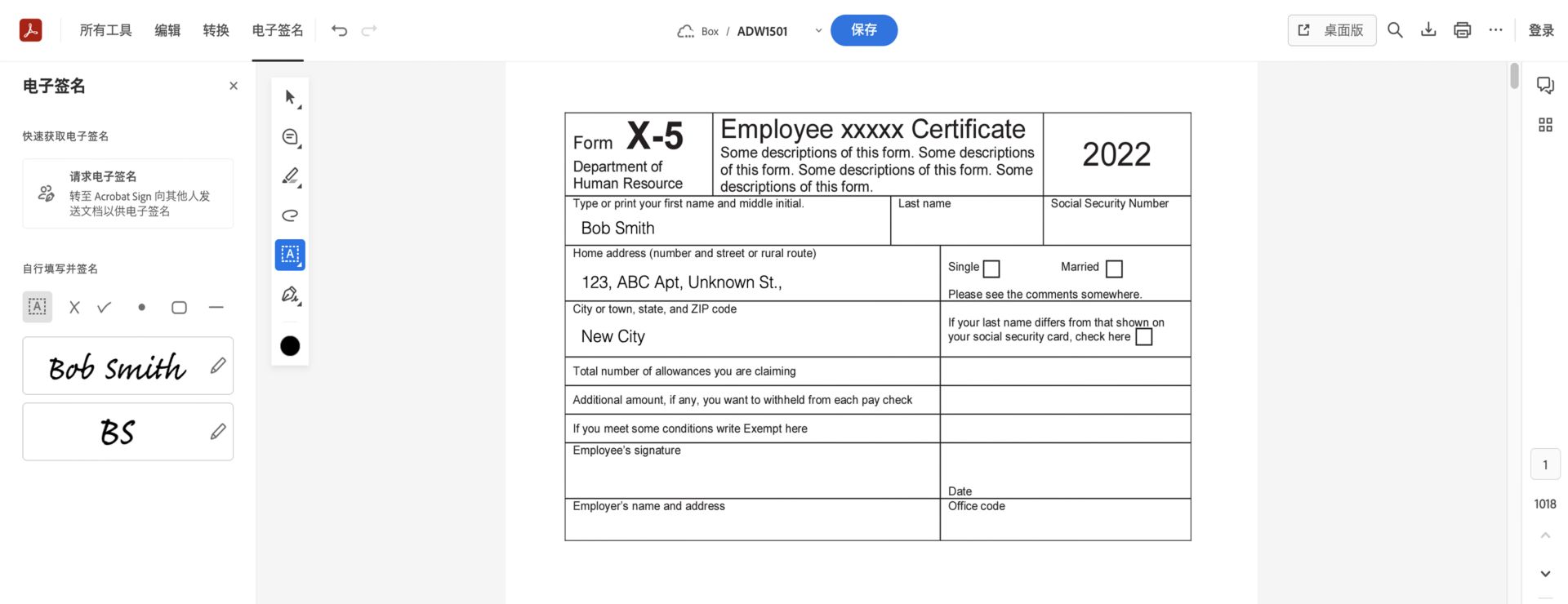1568x604 pixels.
Task: Click the New City text
Action: (x=612, y=336)
